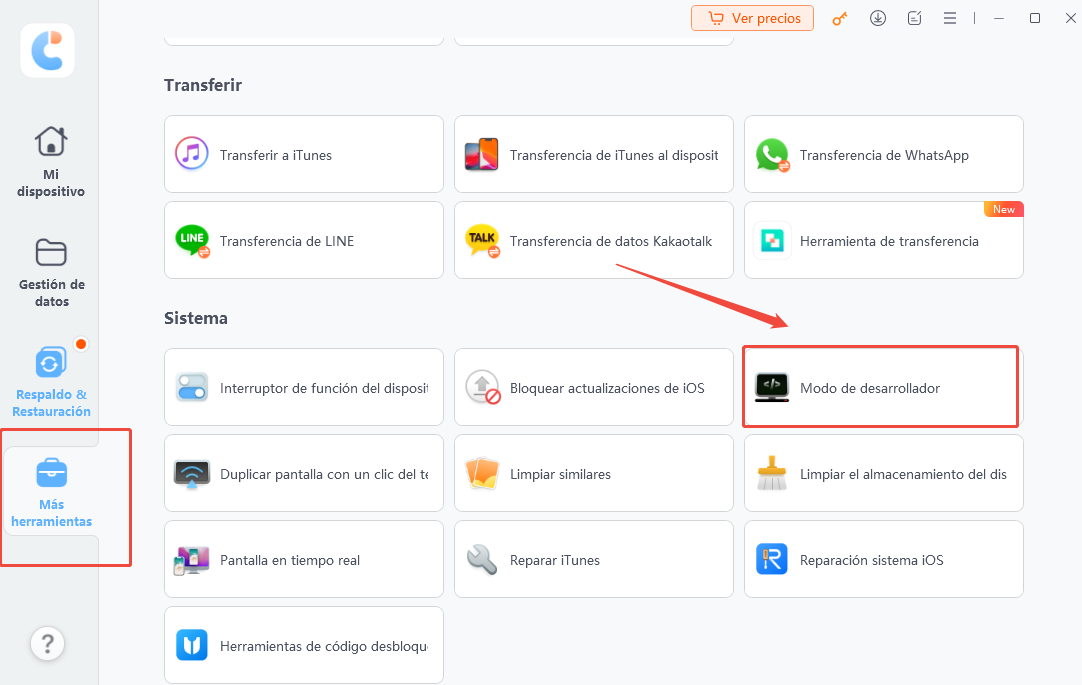Open Transferir a iTunes tool
Image resolution: width=1082 pixels, height=685 pixels.
pos(304,154)
